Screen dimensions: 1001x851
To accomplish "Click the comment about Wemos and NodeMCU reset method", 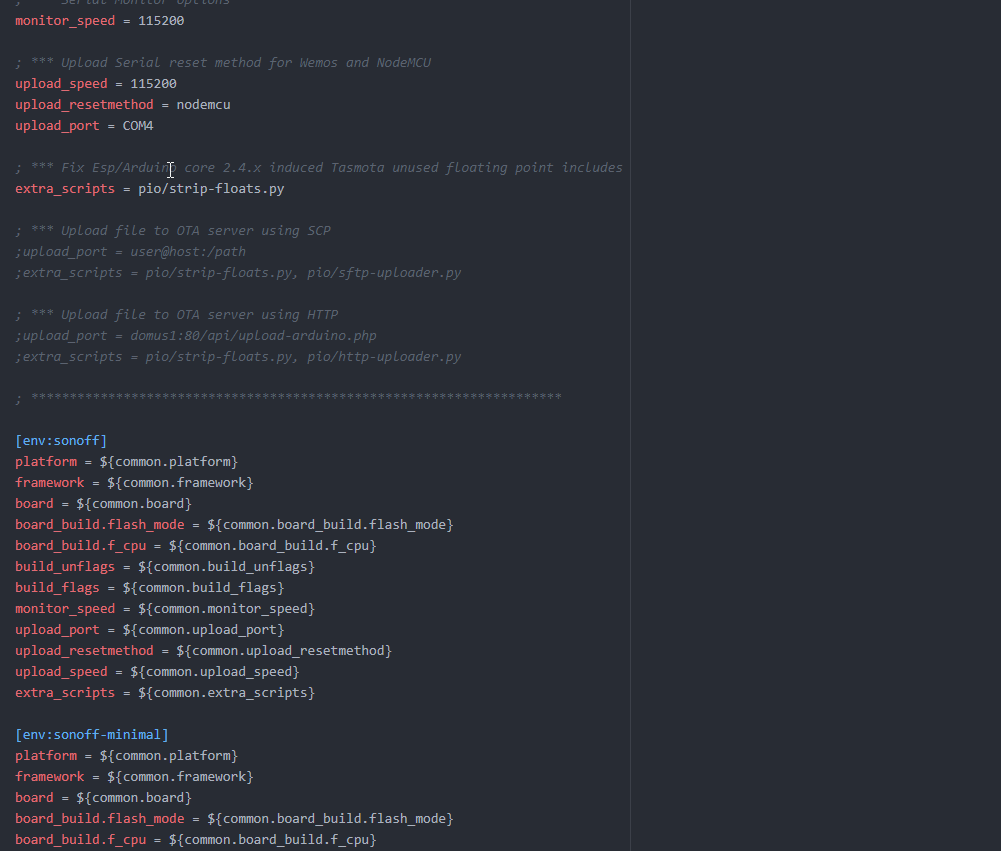I will (223, 63).
